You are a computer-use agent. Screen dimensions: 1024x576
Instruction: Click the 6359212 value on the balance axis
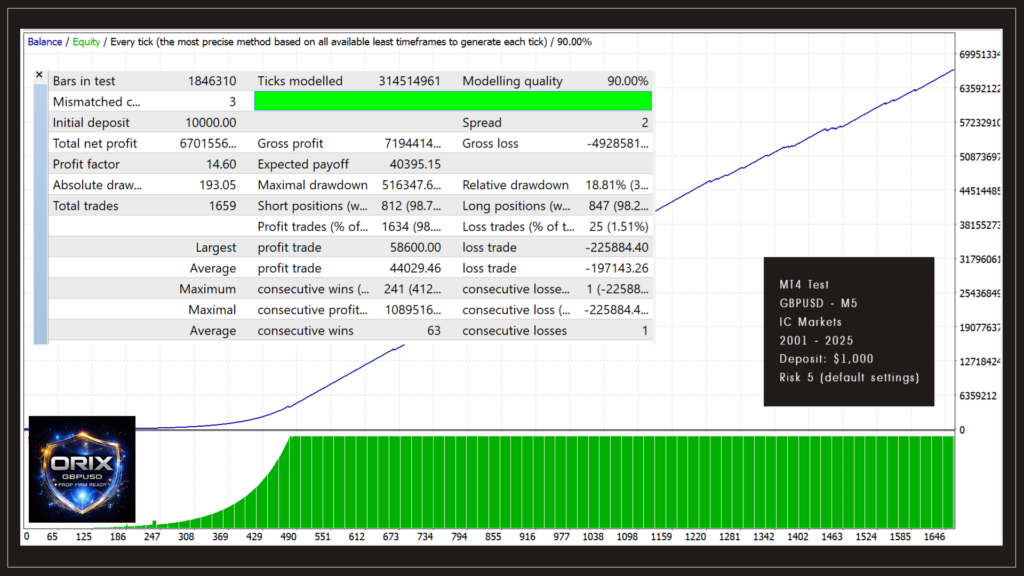click(978, 396)
